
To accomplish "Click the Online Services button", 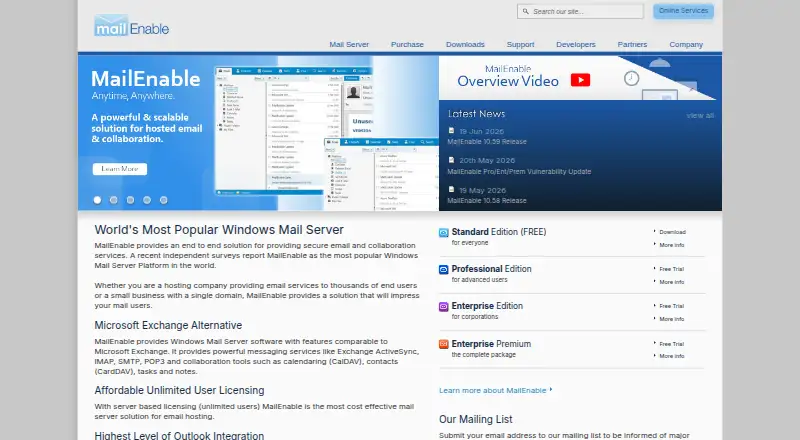I will click(x=683, y=11).
